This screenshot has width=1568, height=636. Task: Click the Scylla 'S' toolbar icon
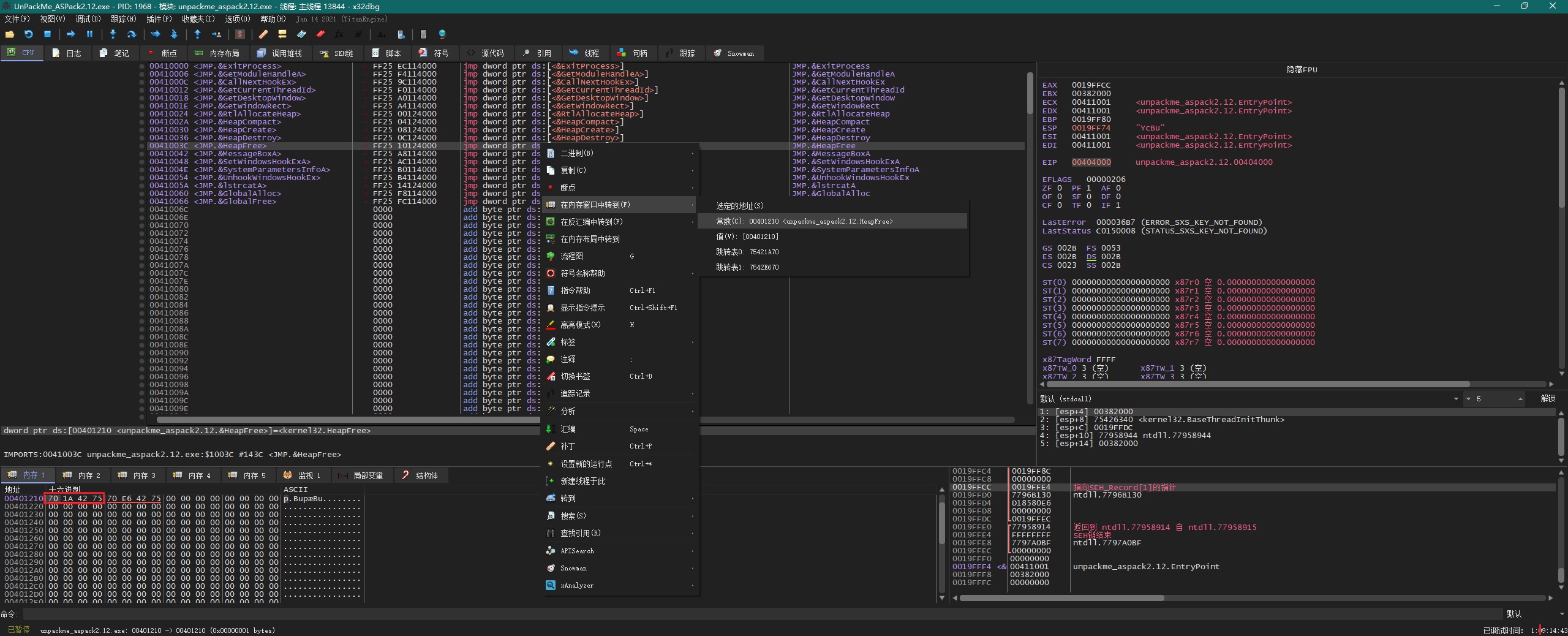[x=239, y=34]
